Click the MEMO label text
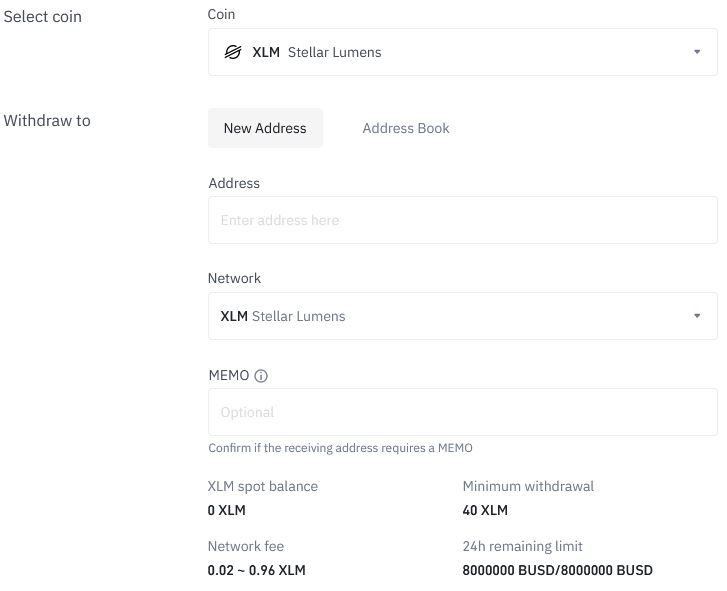This screenshot has height=591, width=727. tap(229, 375)
